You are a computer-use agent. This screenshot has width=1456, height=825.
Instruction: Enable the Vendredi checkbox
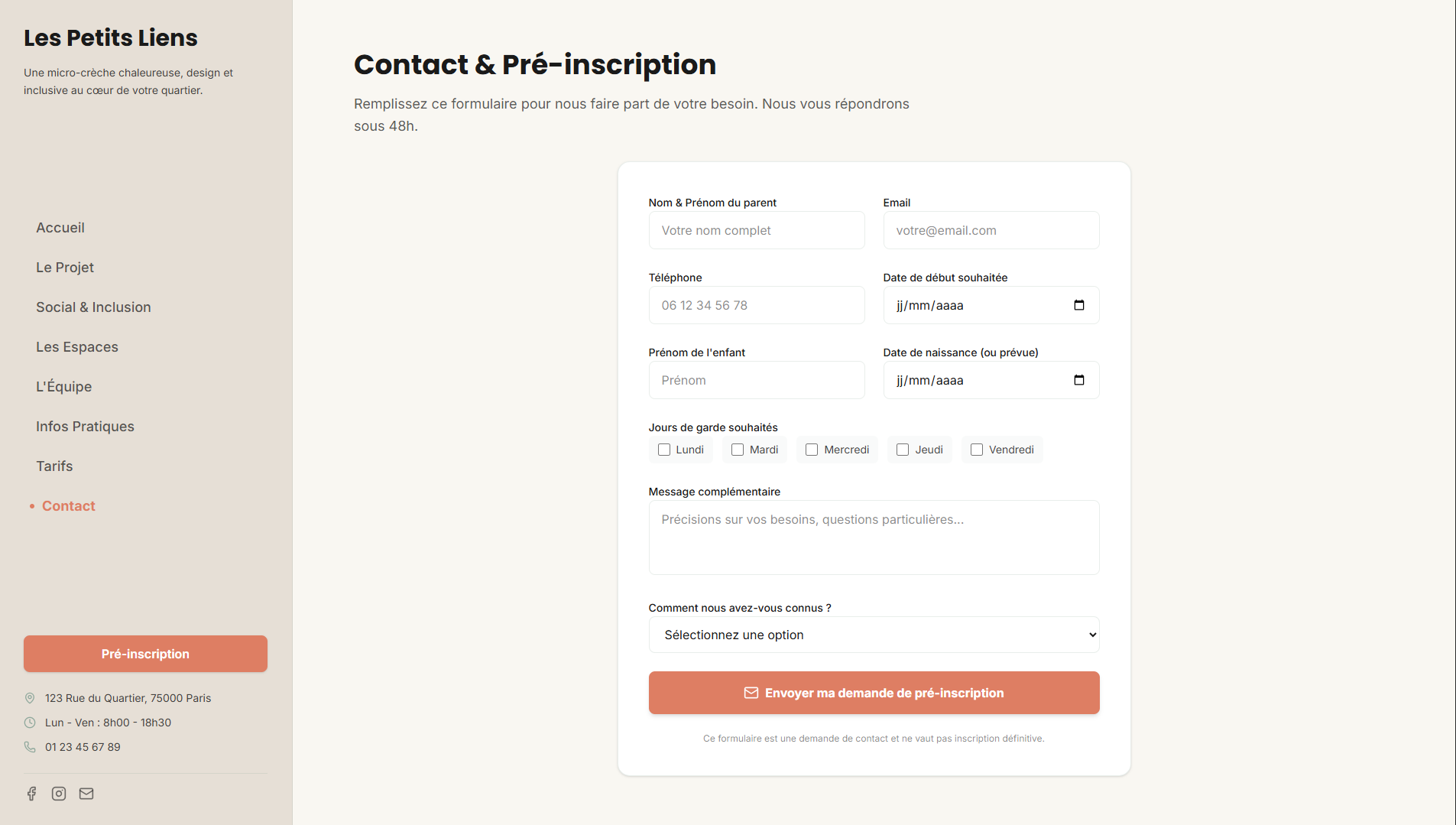click(x=977, y=450)
